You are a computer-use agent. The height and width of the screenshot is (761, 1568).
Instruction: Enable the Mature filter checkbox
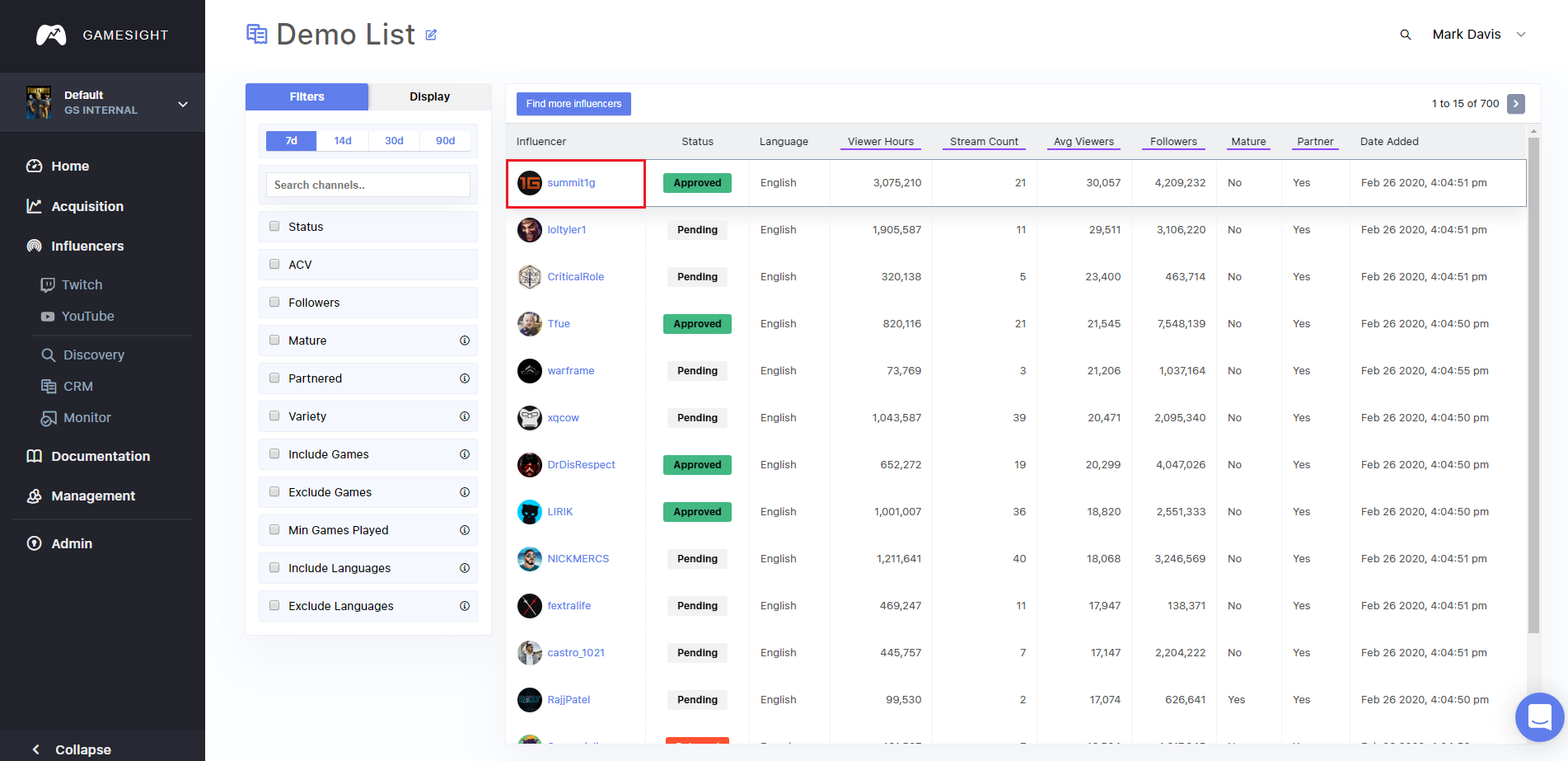coord(274,340)
